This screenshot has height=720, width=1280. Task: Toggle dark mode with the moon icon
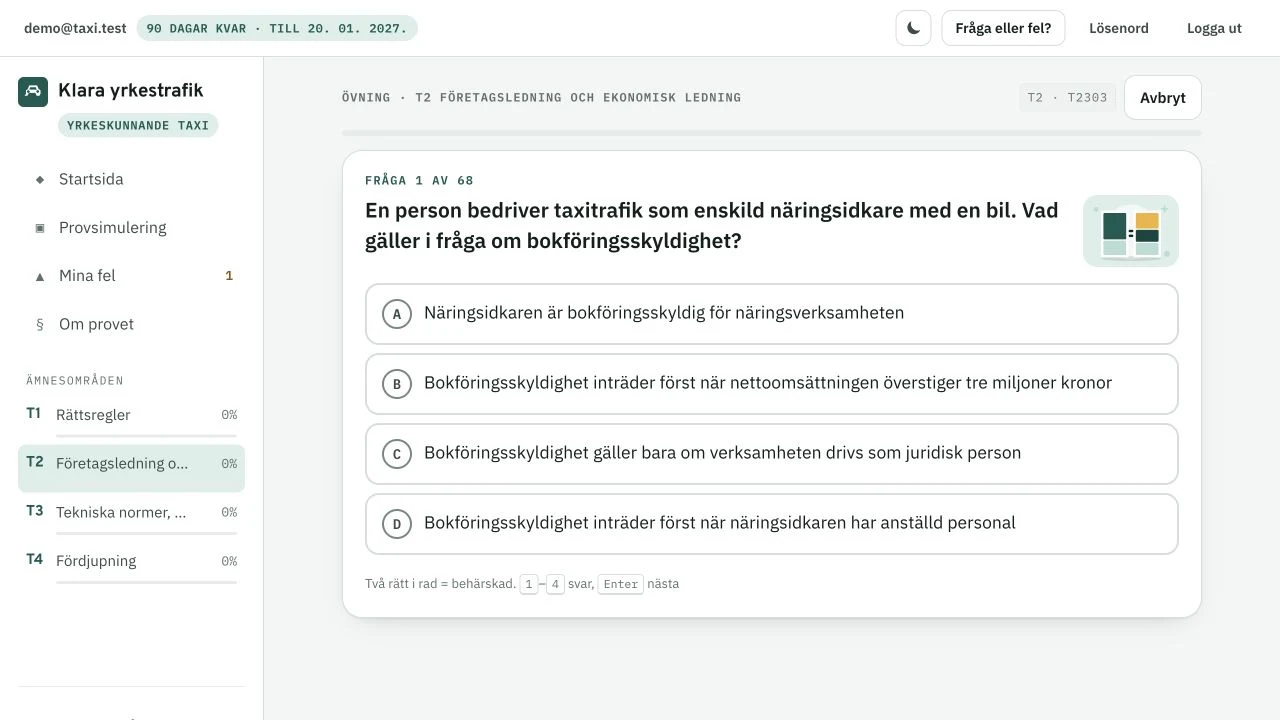pos(913,28)
